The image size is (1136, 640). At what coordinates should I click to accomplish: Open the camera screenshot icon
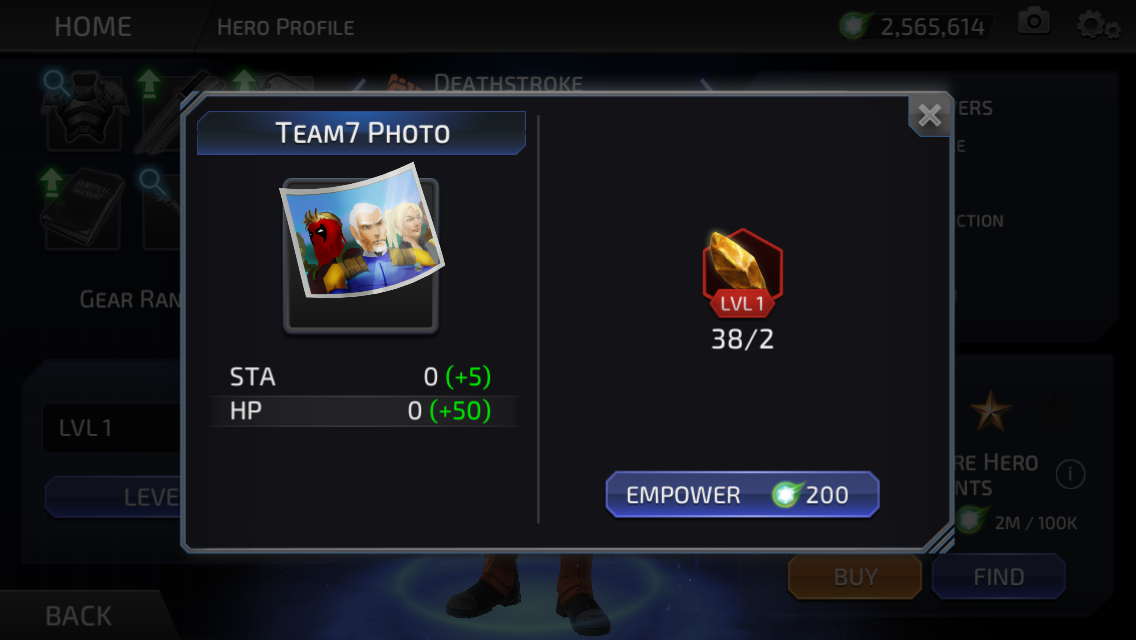tap(1034, 22)
